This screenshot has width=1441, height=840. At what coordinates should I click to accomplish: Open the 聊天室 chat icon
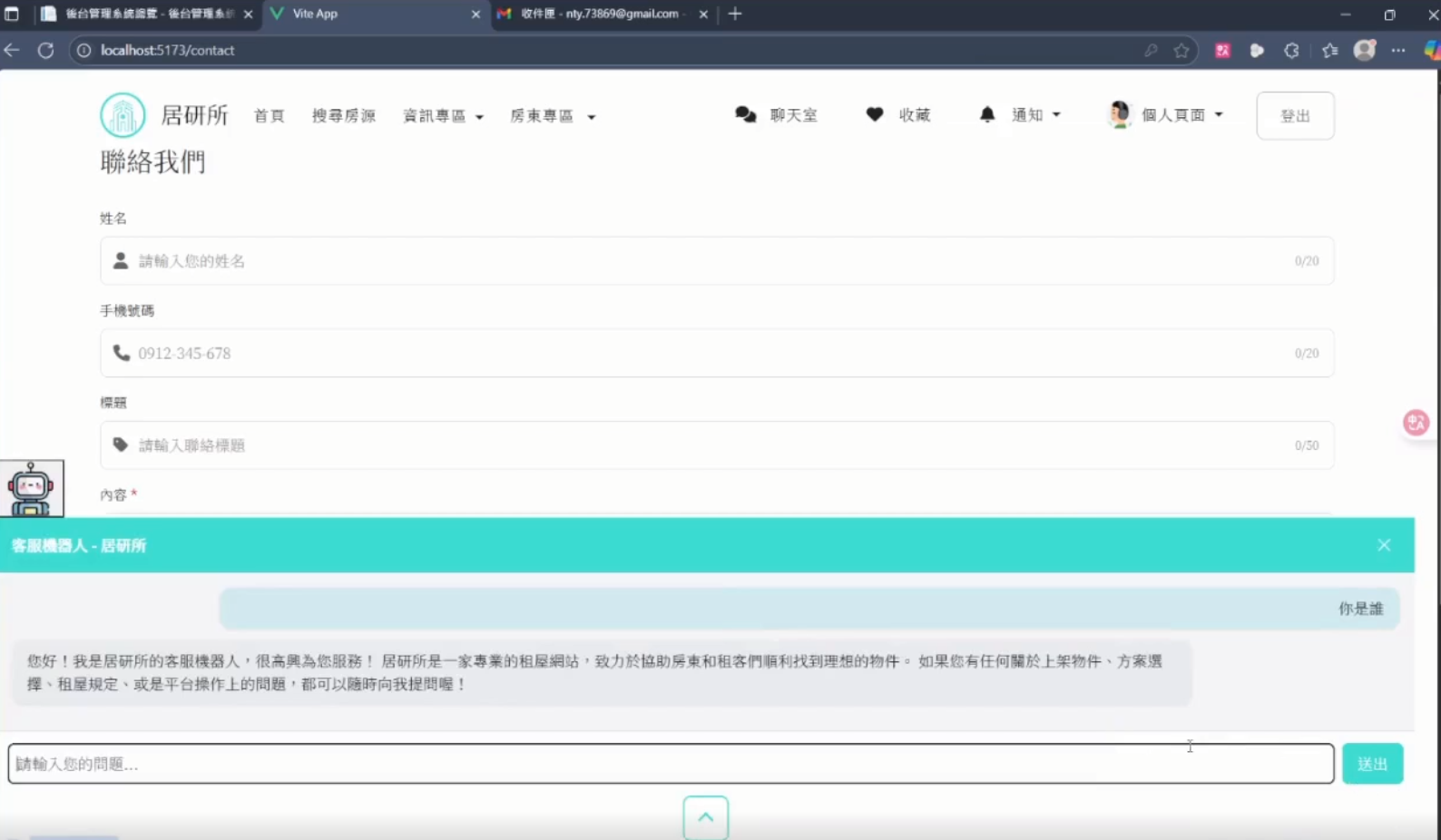click(745, 115)
